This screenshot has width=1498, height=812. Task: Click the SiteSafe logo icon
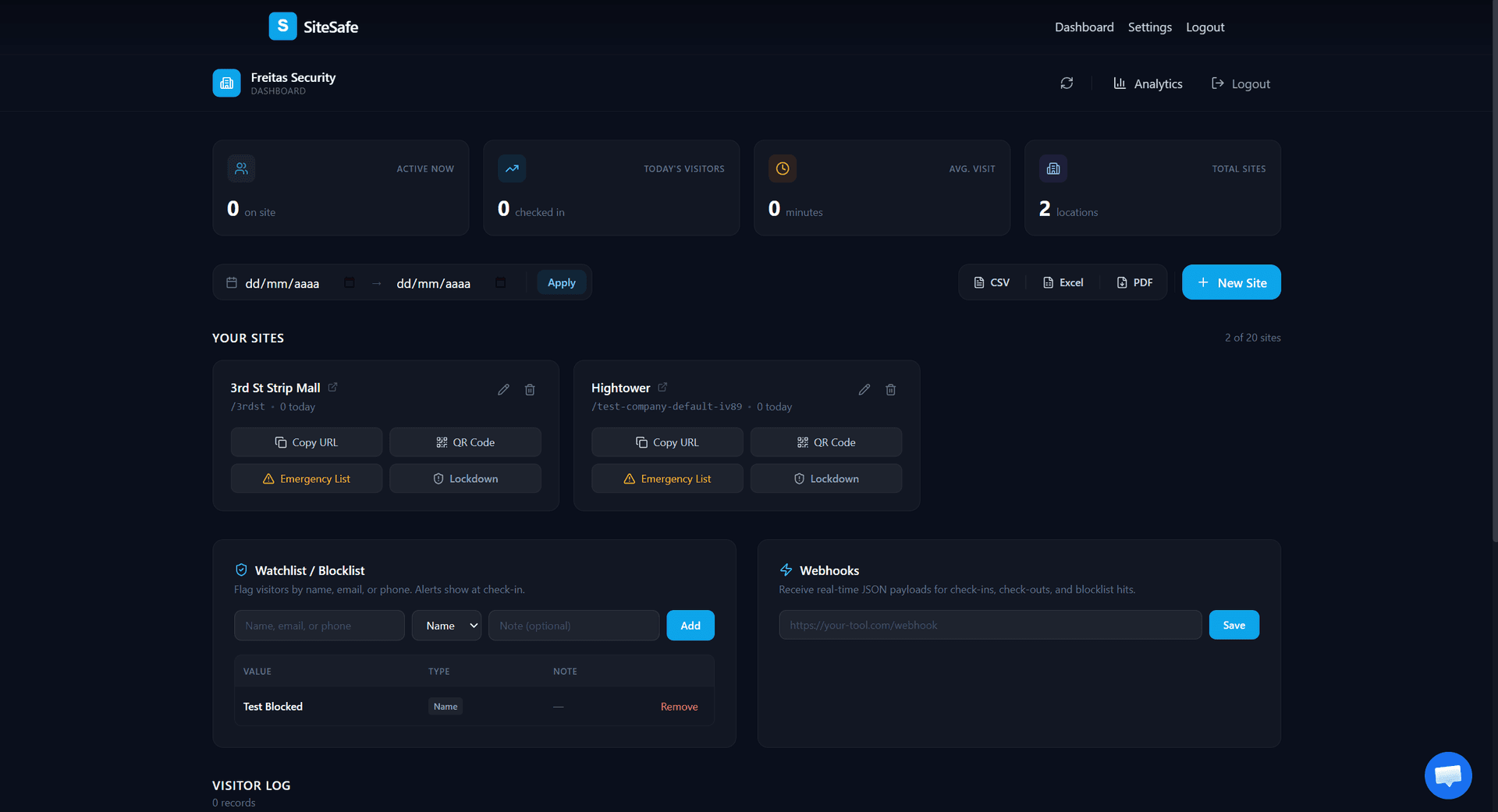282,26
